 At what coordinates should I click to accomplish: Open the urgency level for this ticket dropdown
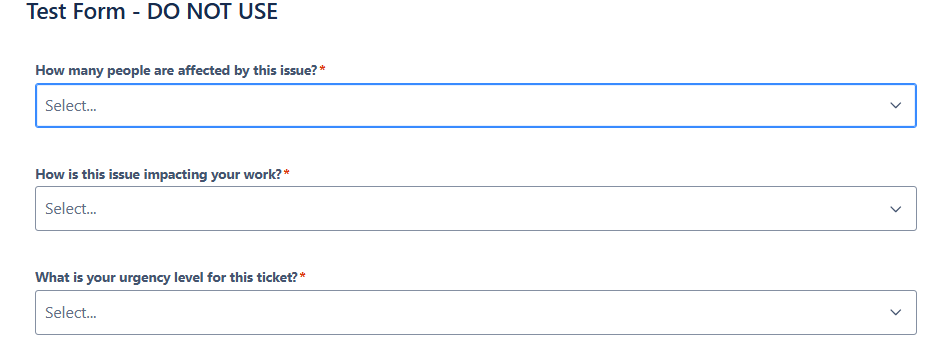coord(476,312)
